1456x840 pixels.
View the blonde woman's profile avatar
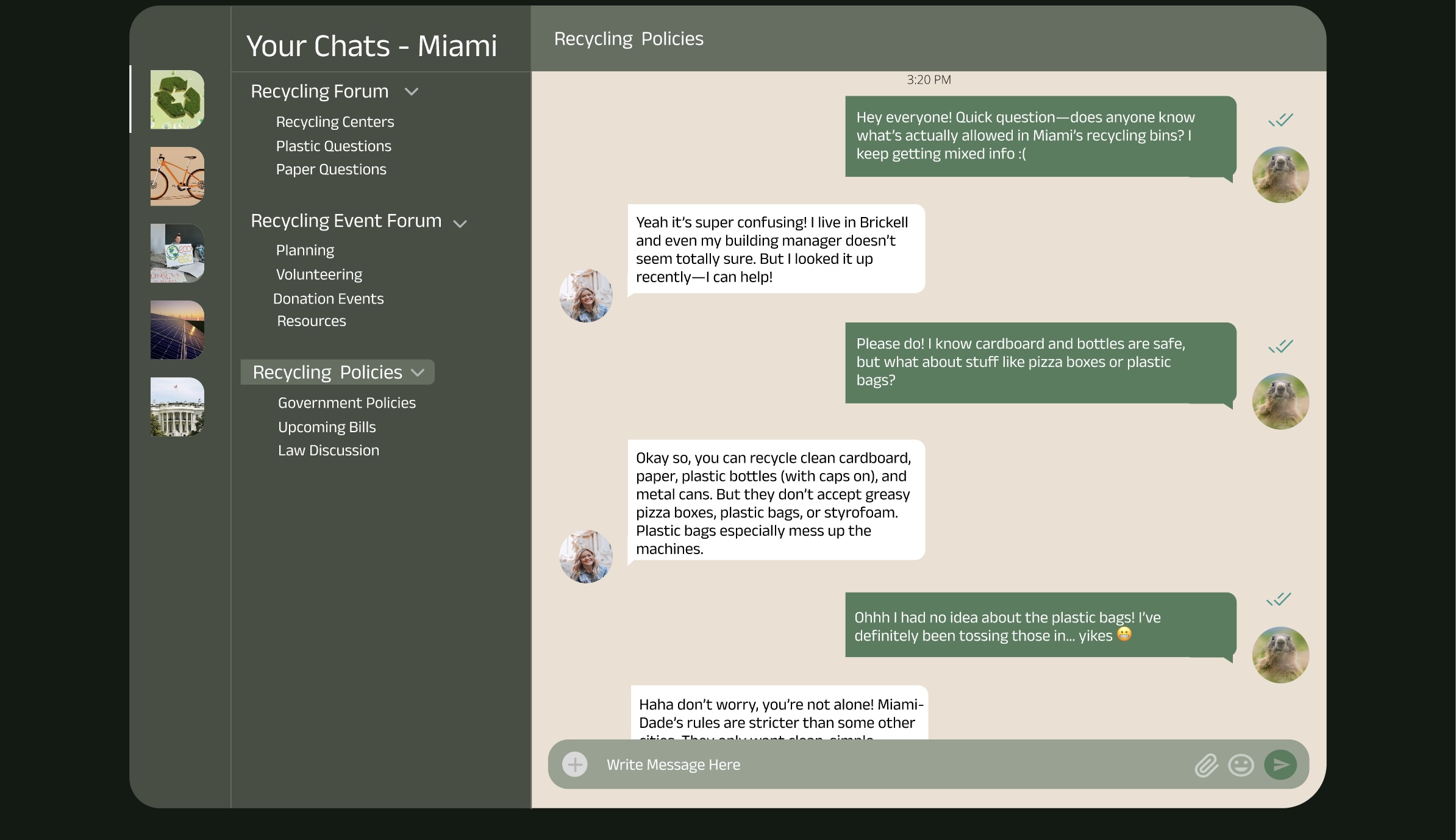click(586, 296)
